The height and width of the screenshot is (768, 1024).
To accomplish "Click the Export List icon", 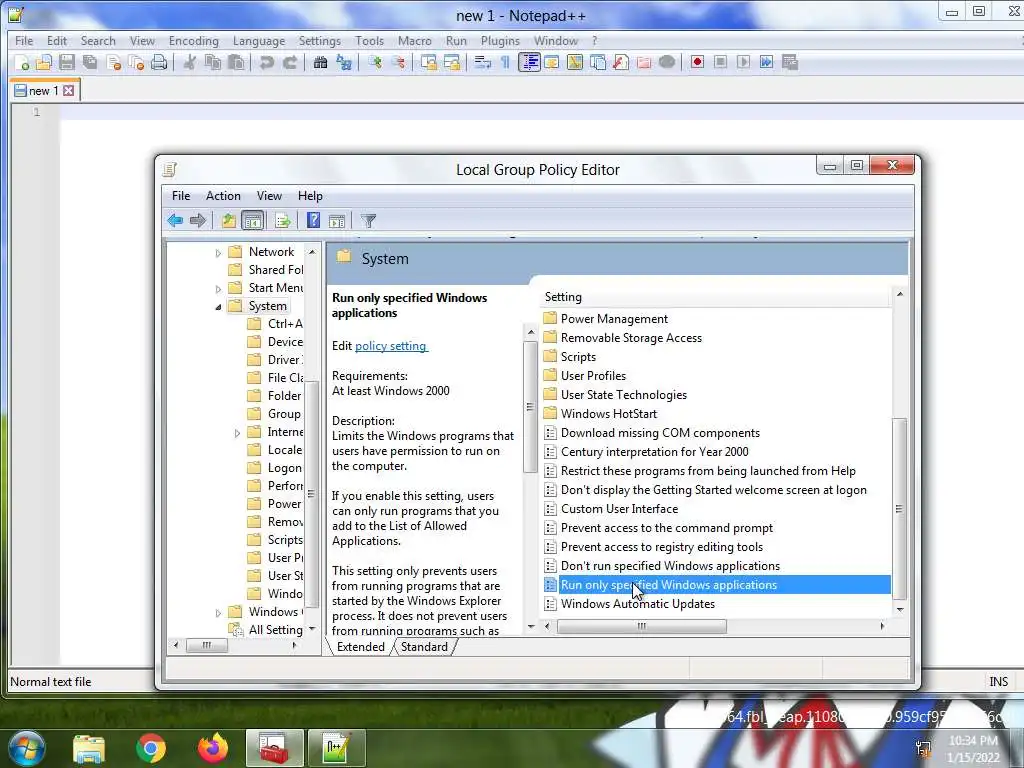I will pos(283,221).
